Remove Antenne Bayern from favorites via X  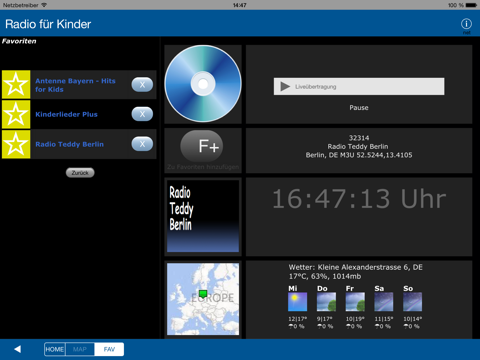click(142, 85)
